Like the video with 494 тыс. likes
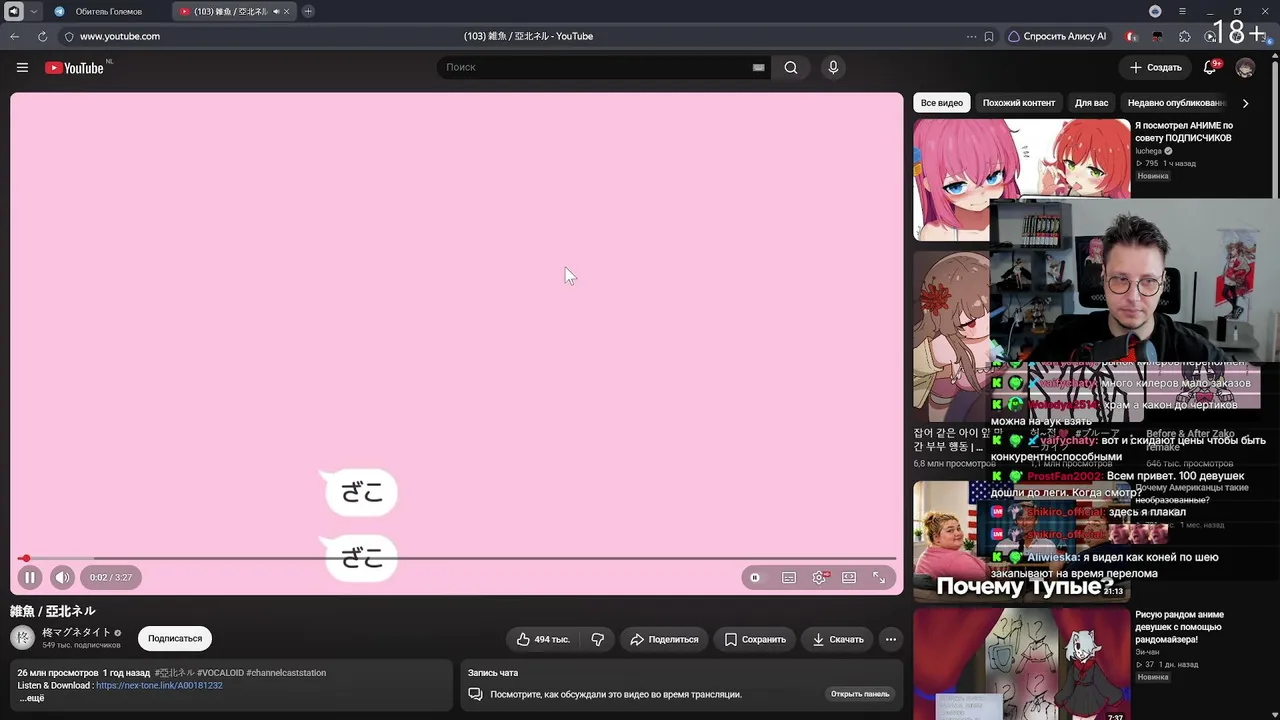The height and width of the screenshot is (720, 1280). 543,639
